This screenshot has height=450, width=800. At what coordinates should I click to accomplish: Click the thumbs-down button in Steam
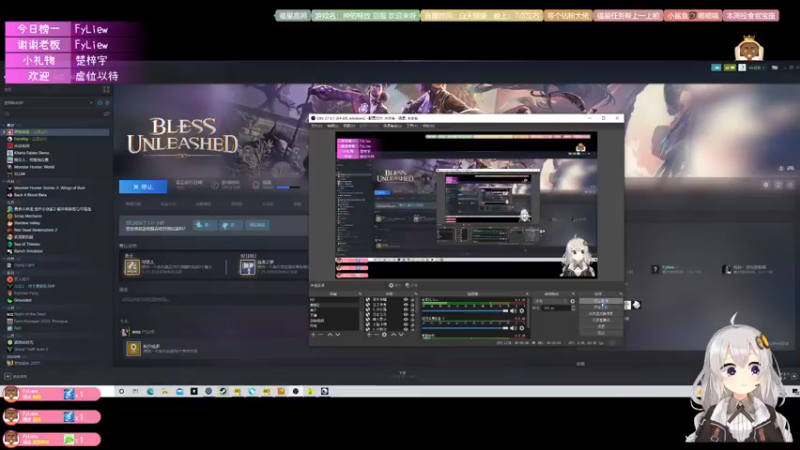[231, 224]
